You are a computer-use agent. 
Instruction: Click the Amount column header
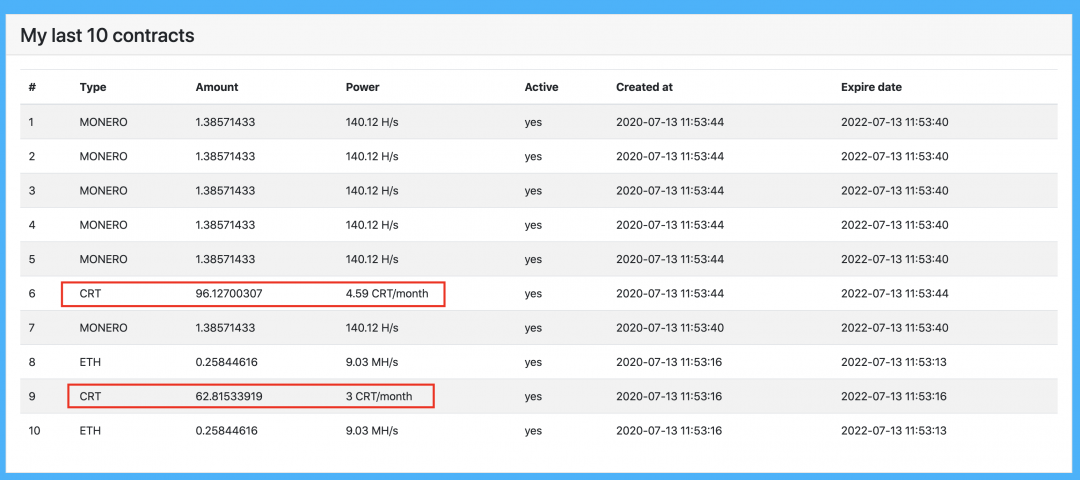click(x=217, y=87)
